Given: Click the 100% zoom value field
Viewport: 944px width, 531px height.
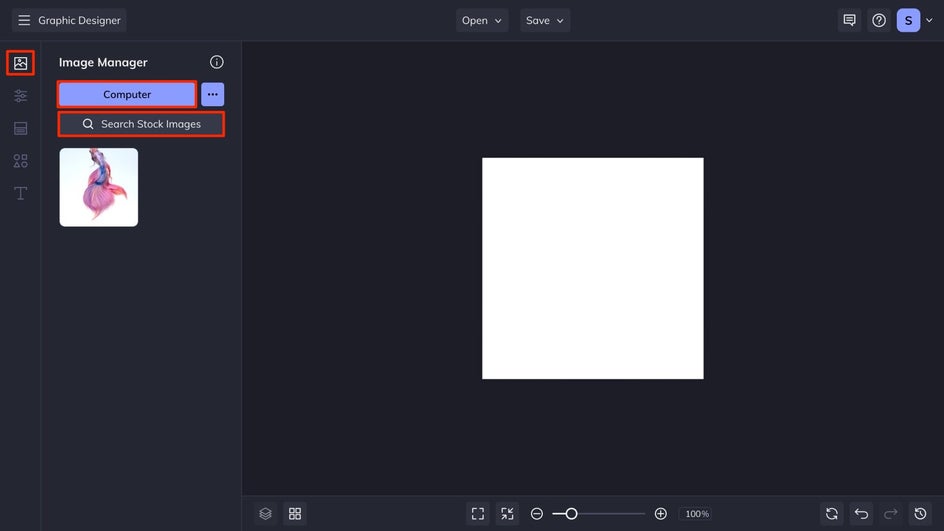Looking at the screenshot, I should (x=697, y=514).
